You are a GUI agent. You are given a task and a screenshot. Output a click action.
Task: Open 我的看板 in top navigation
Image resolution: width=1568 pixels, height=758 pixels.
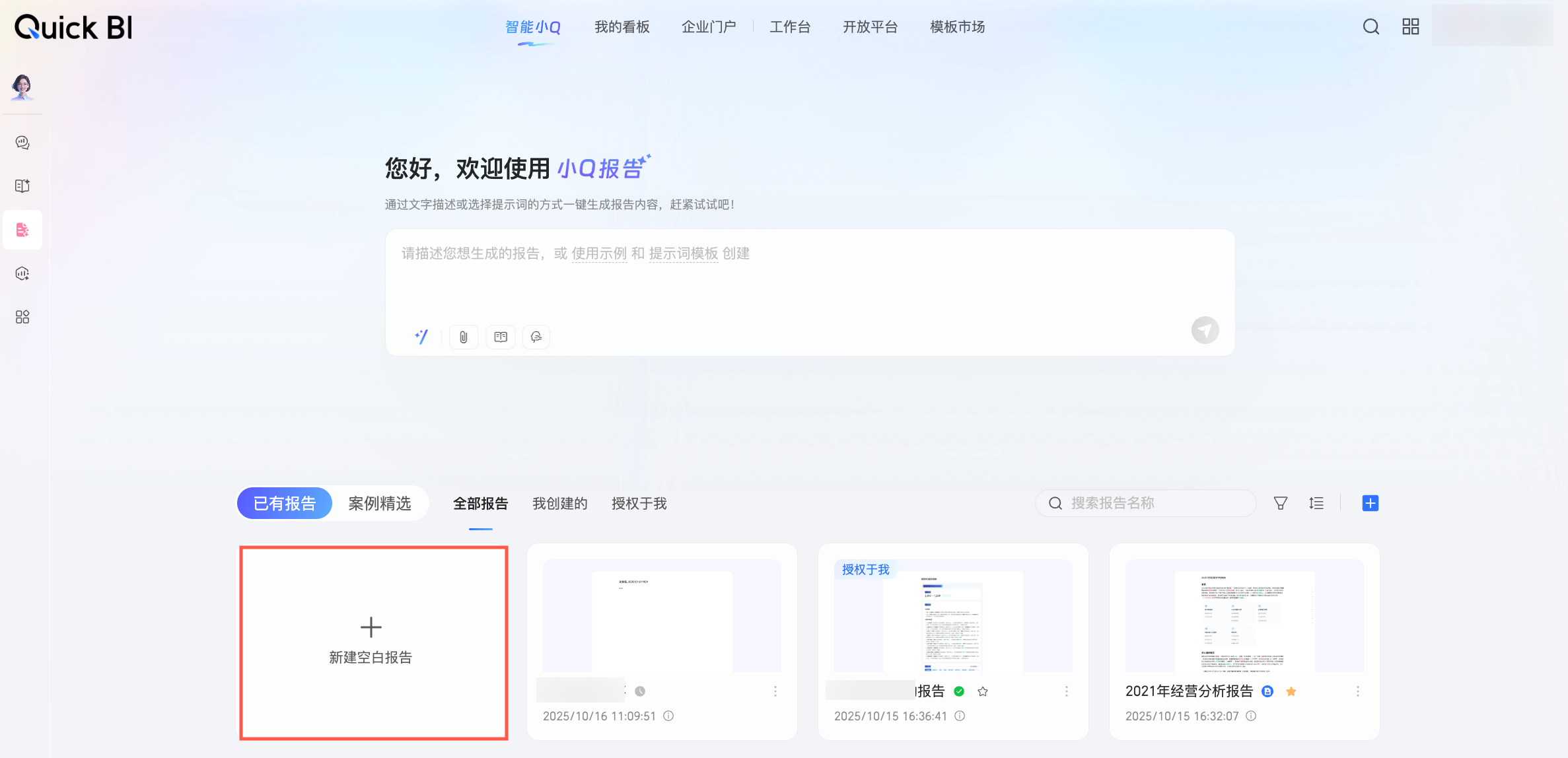[622, 27]
